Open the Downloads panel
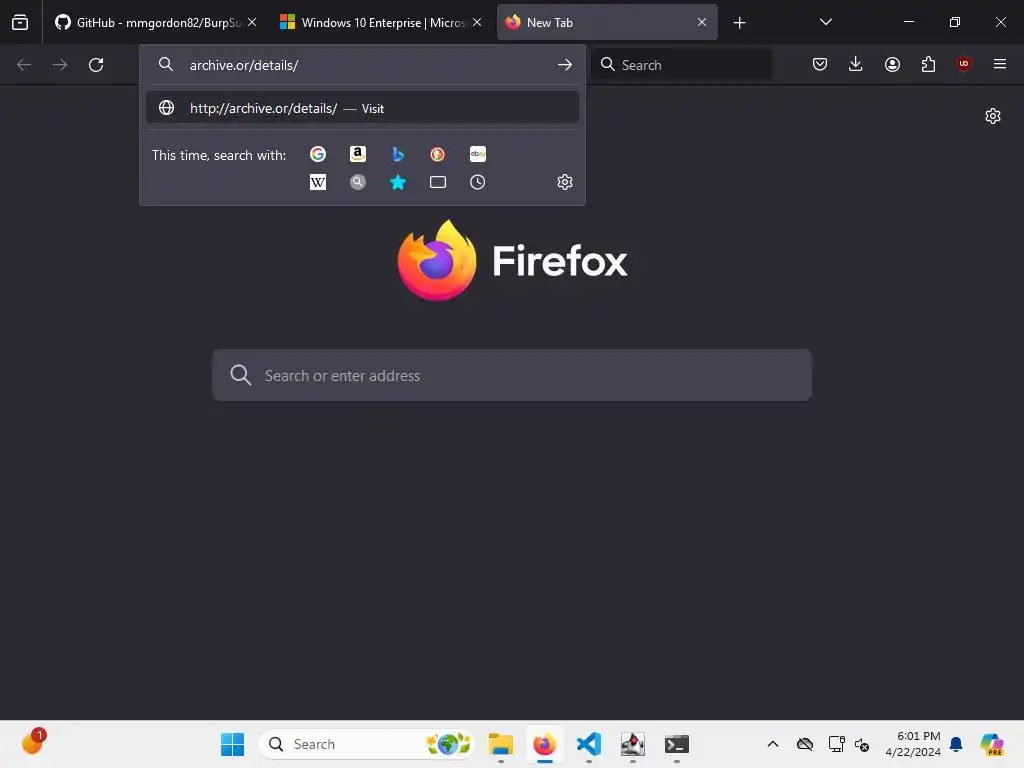 [856, 64]
